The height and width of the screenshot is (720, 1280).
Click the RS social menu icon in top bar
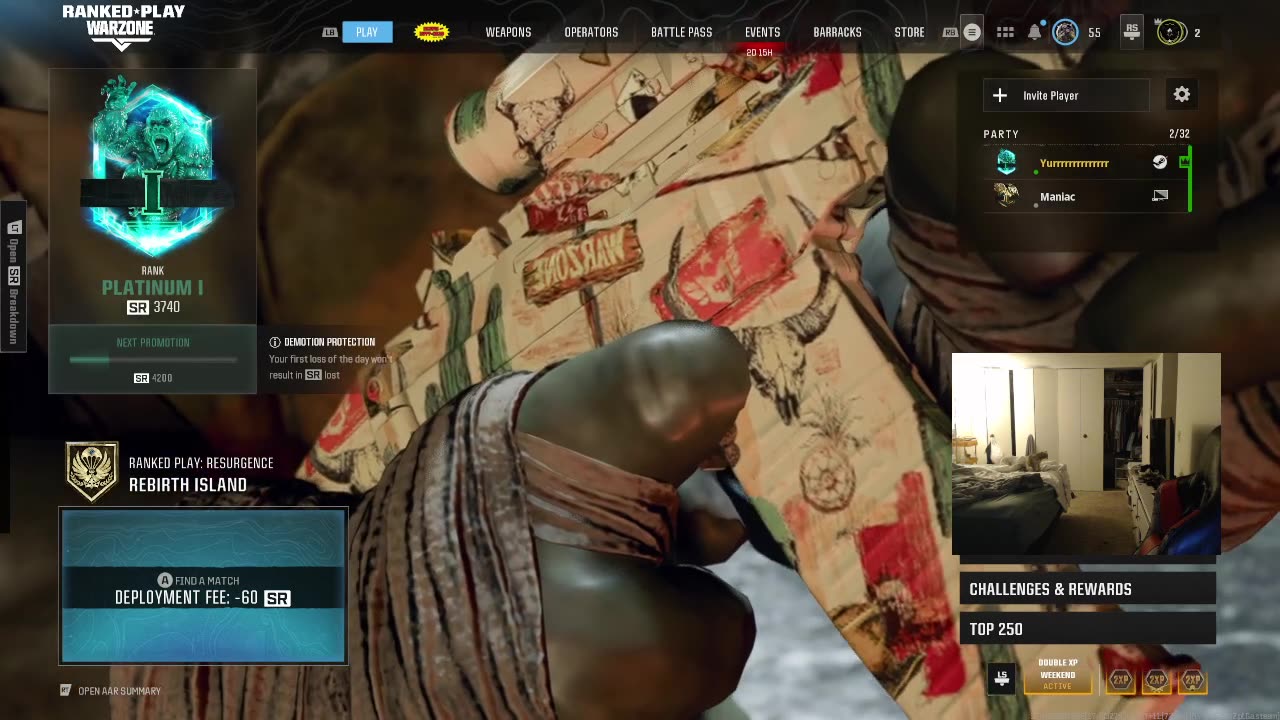click(1131, 32)
